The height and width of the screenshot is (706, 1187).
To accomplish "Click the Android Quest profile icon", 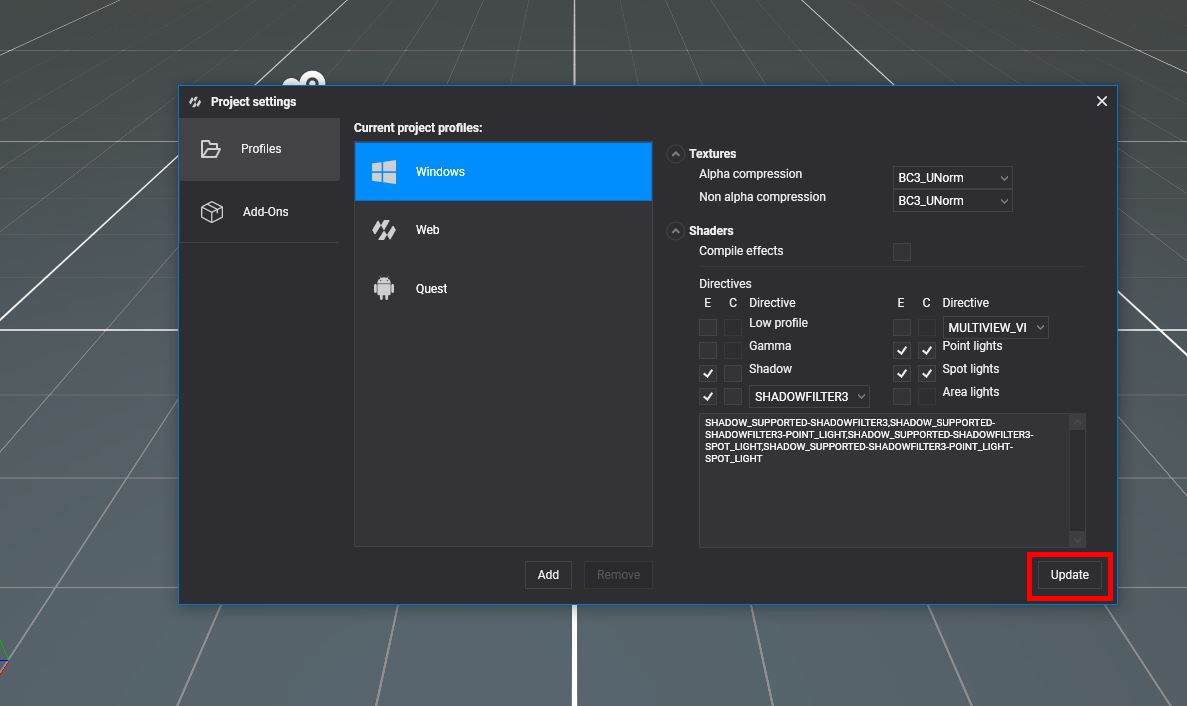I will [x=384, y=289].
